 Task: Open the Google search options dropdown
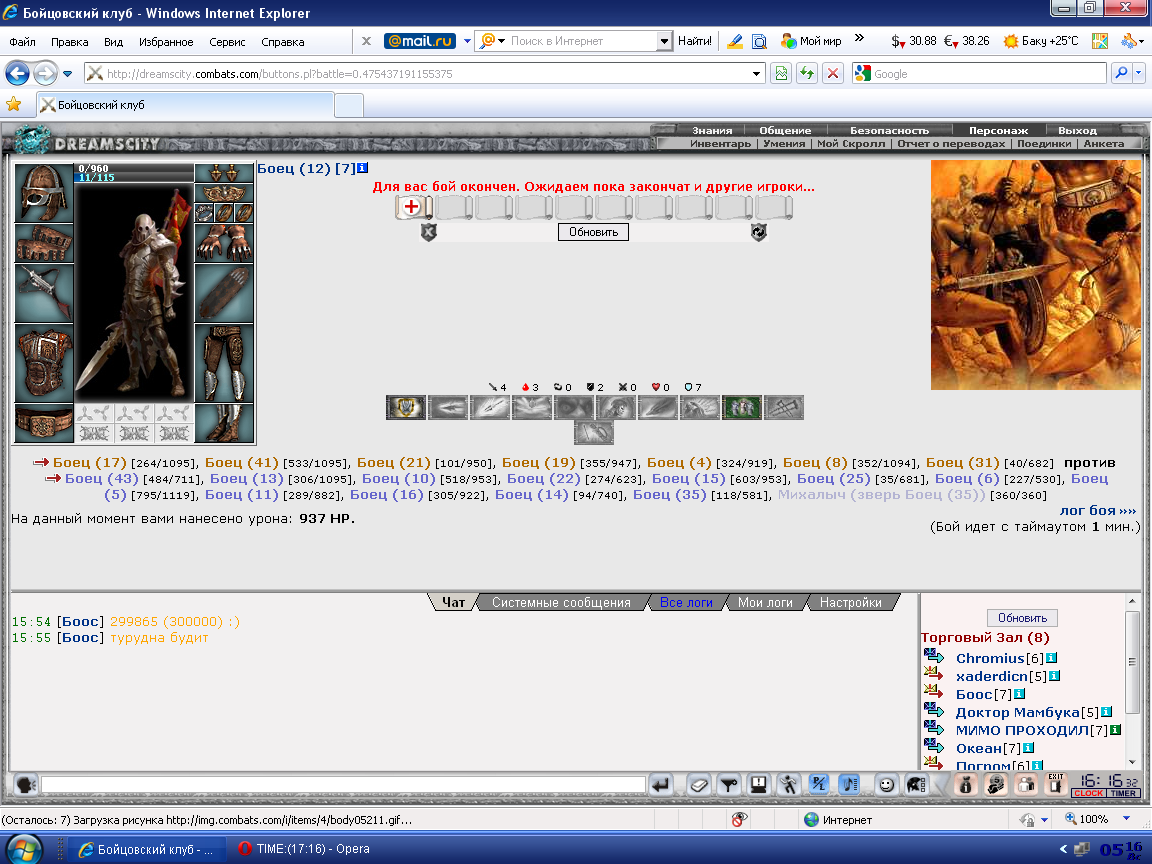pyautogui.click(x=1139, y=73)
